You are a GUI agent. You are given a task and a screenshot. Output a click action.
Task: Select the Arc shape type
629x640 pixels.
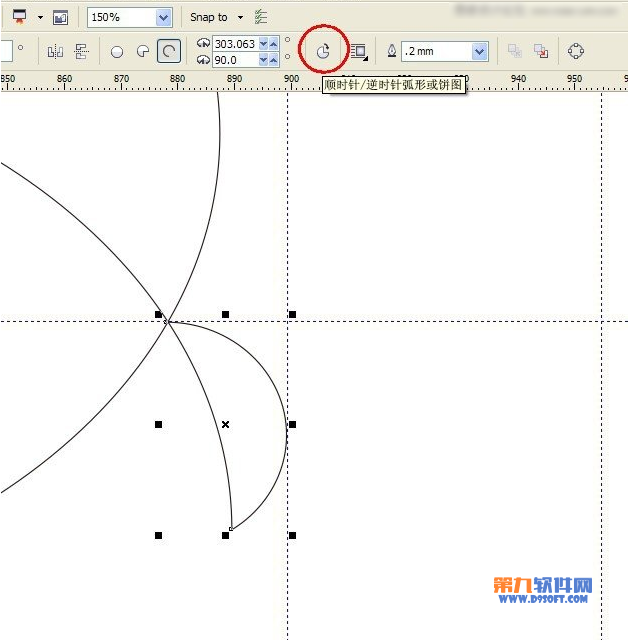click(169, 51)
